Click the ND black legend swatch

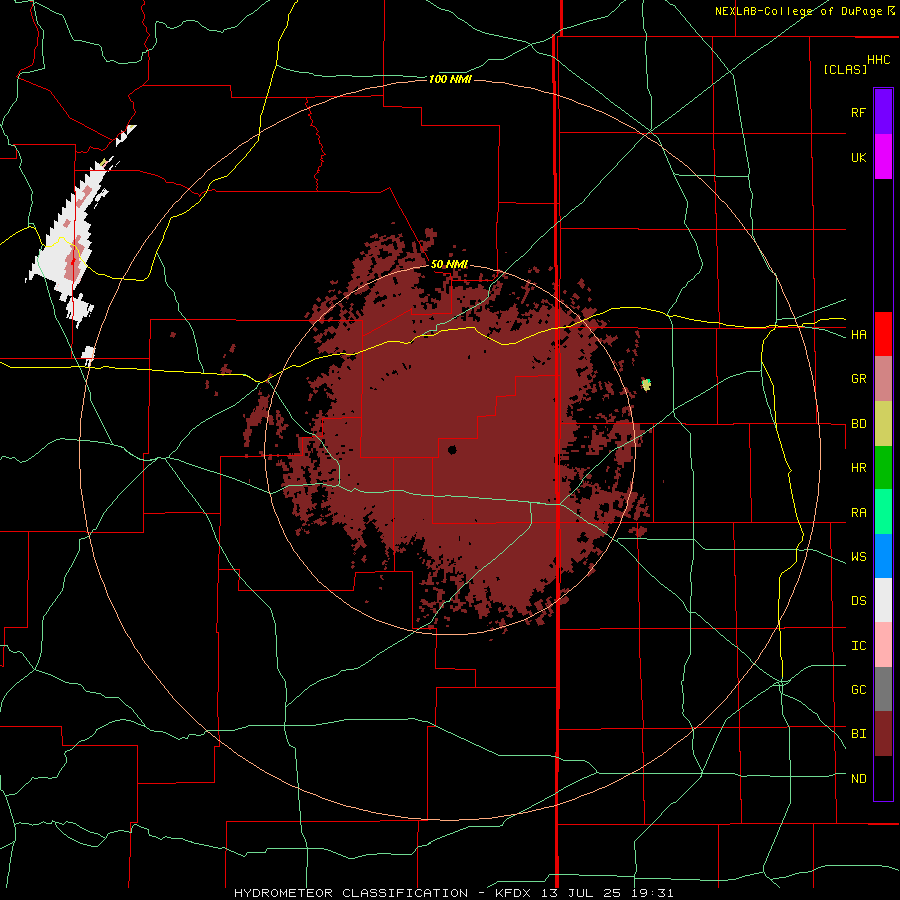coord(883,778)
